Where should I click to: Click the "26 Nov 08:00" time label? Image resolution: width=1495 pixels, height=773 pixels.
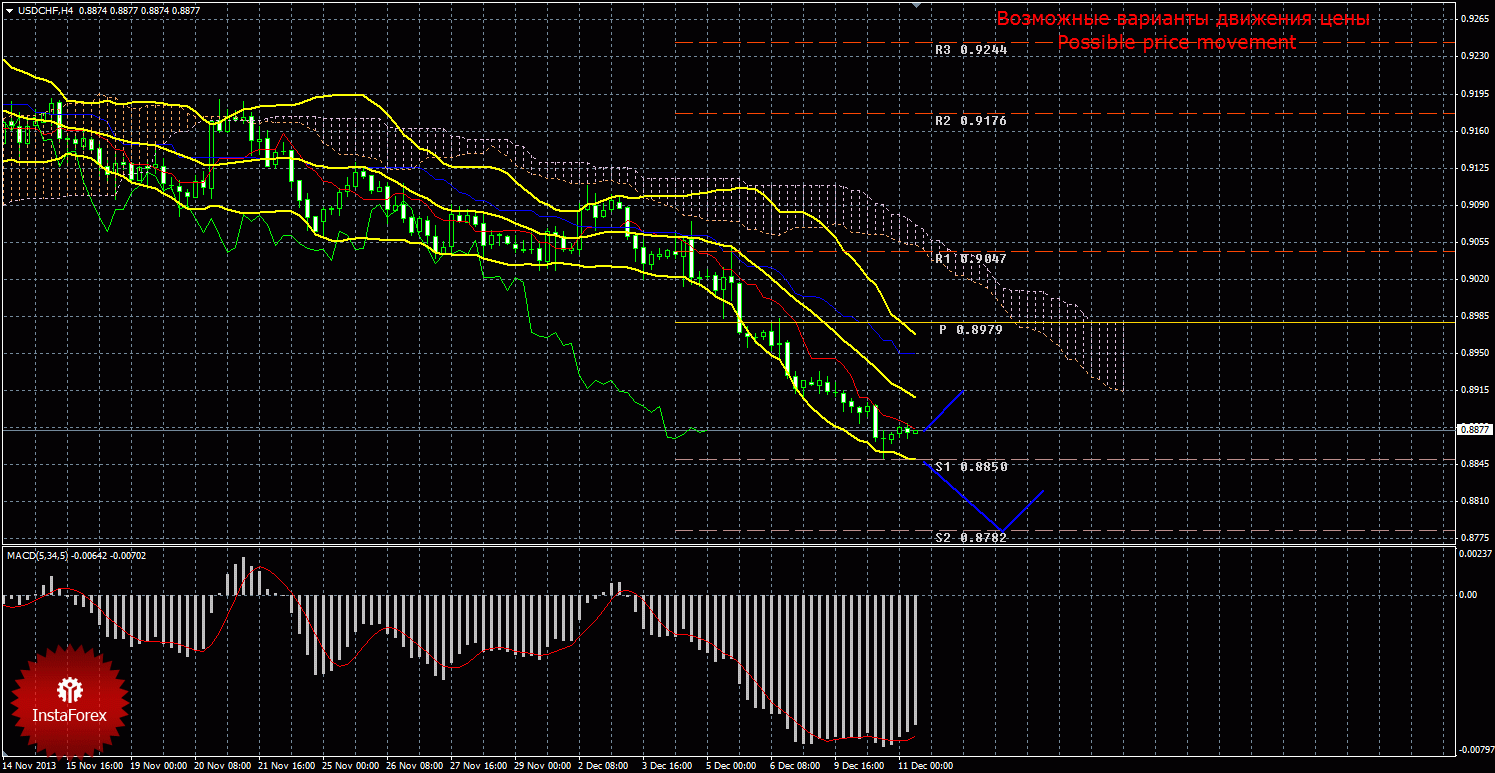(x=416, y=766)
